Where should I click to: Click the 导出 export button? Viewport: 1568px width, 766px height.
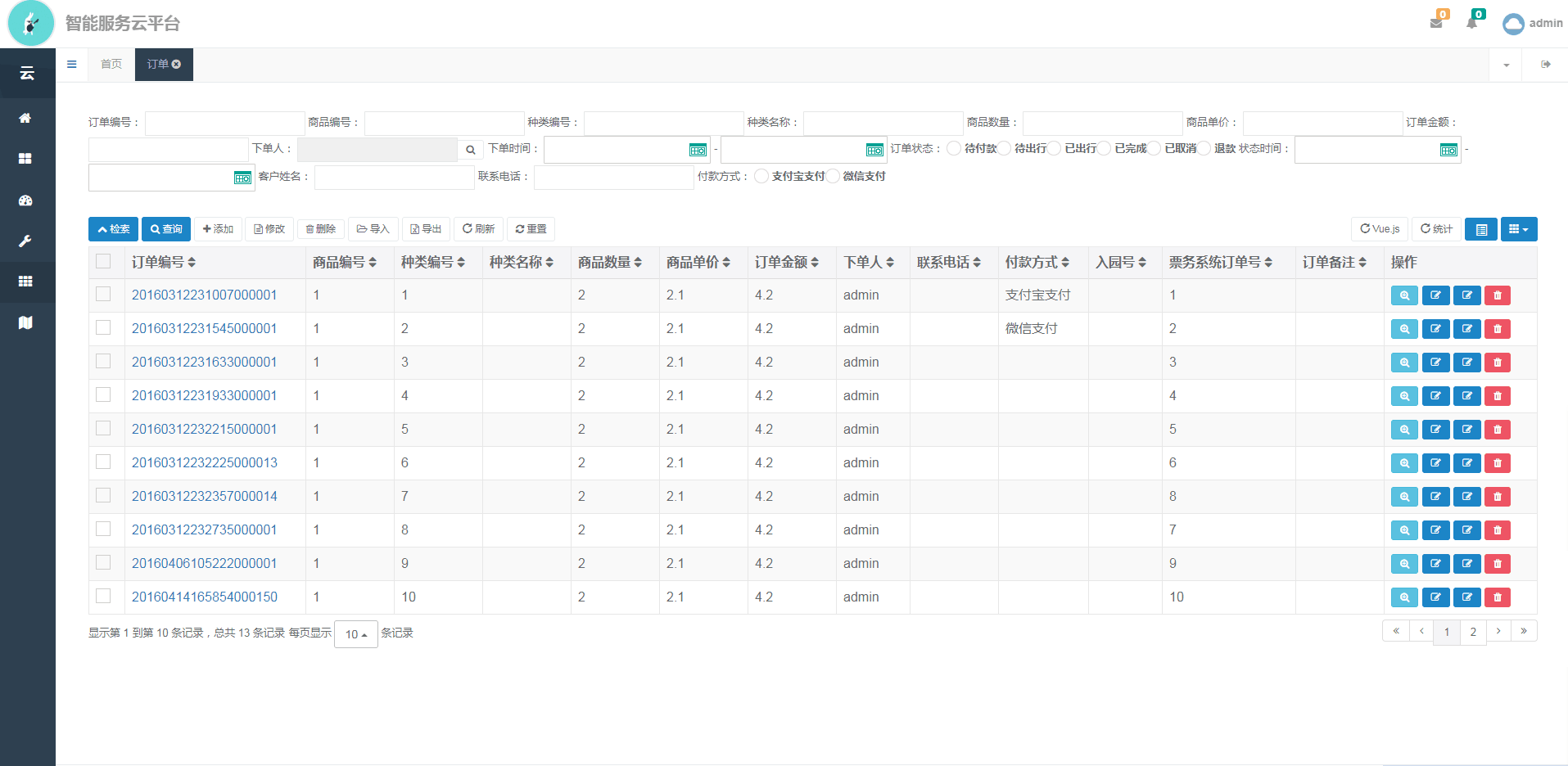point(426,229)
